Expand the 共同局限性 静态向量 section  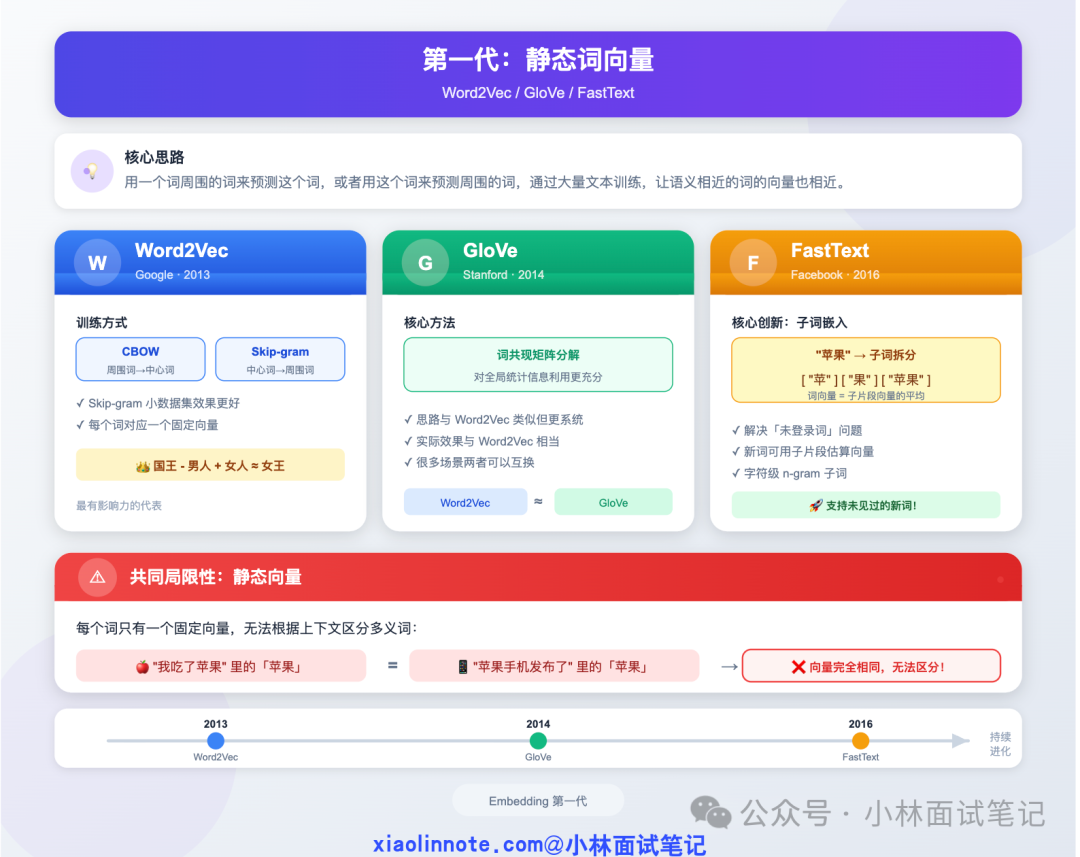[538, 577]
